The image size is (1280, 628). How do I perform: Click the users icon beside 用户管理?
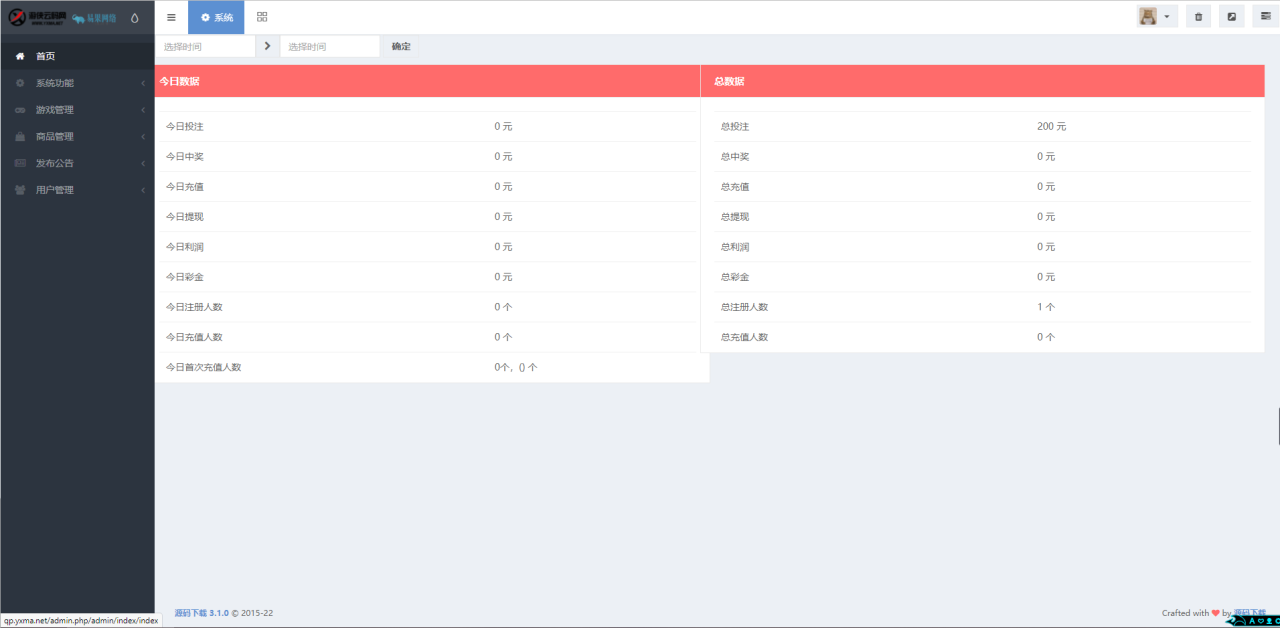19,190
